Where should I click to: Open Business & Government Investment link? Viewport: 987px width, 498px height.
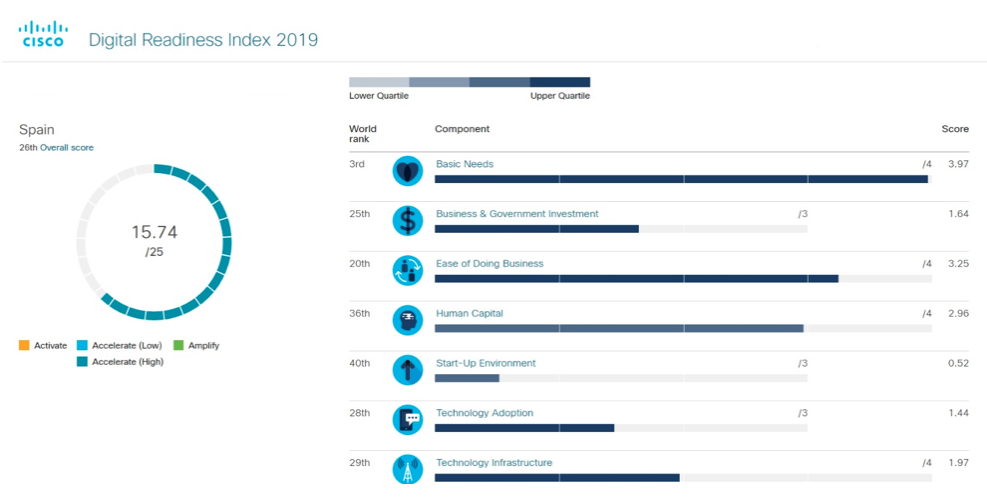point(517,213)
